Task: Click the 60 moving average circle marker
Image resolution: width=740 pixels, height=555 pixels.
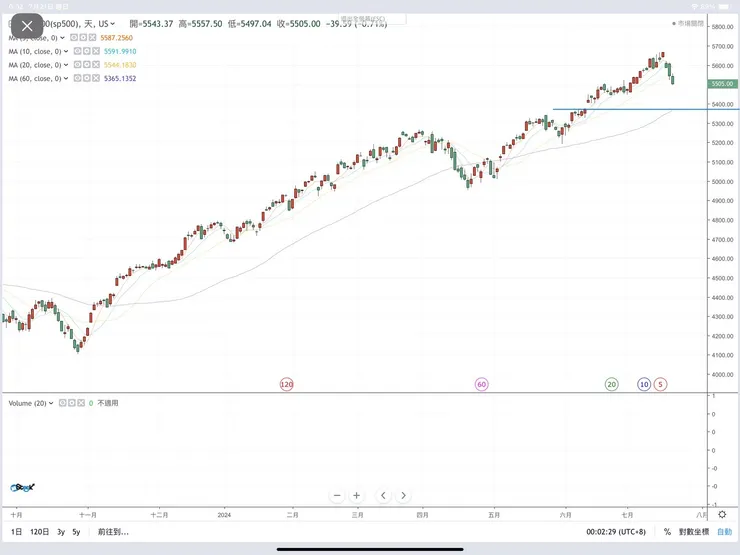Action: click(481, 384)
